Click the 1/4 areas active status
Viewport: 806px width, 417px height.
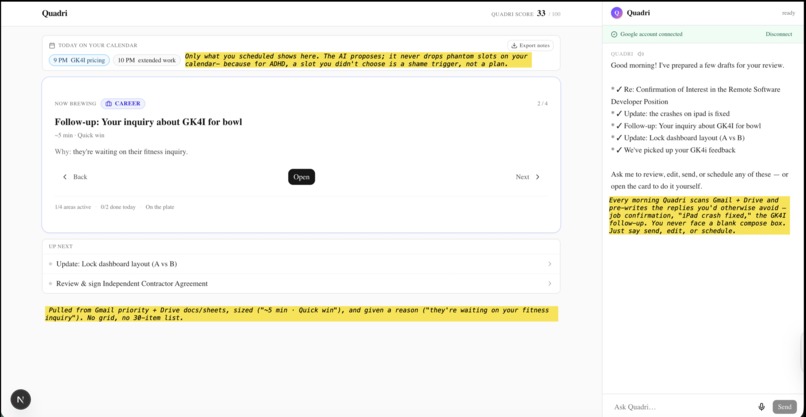(x=73, y=207)
